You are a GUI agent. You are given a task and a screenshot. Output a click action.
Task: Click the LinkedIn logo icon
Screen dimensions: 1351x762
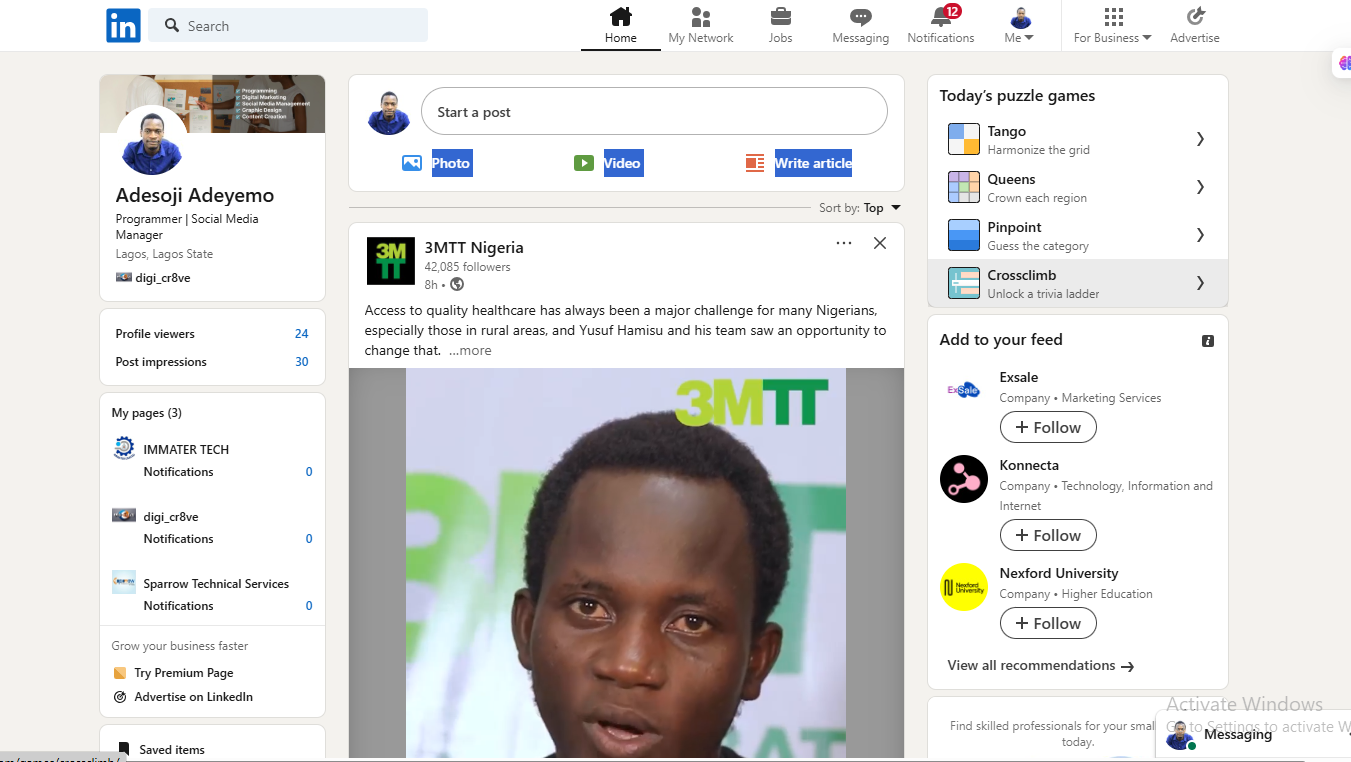coord(123,26)
